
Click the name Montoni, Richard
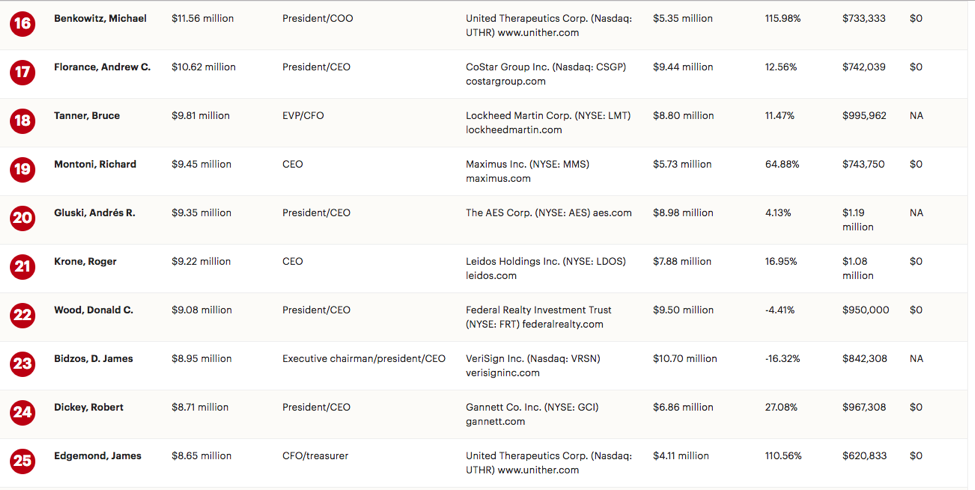[x=95, y=164]
